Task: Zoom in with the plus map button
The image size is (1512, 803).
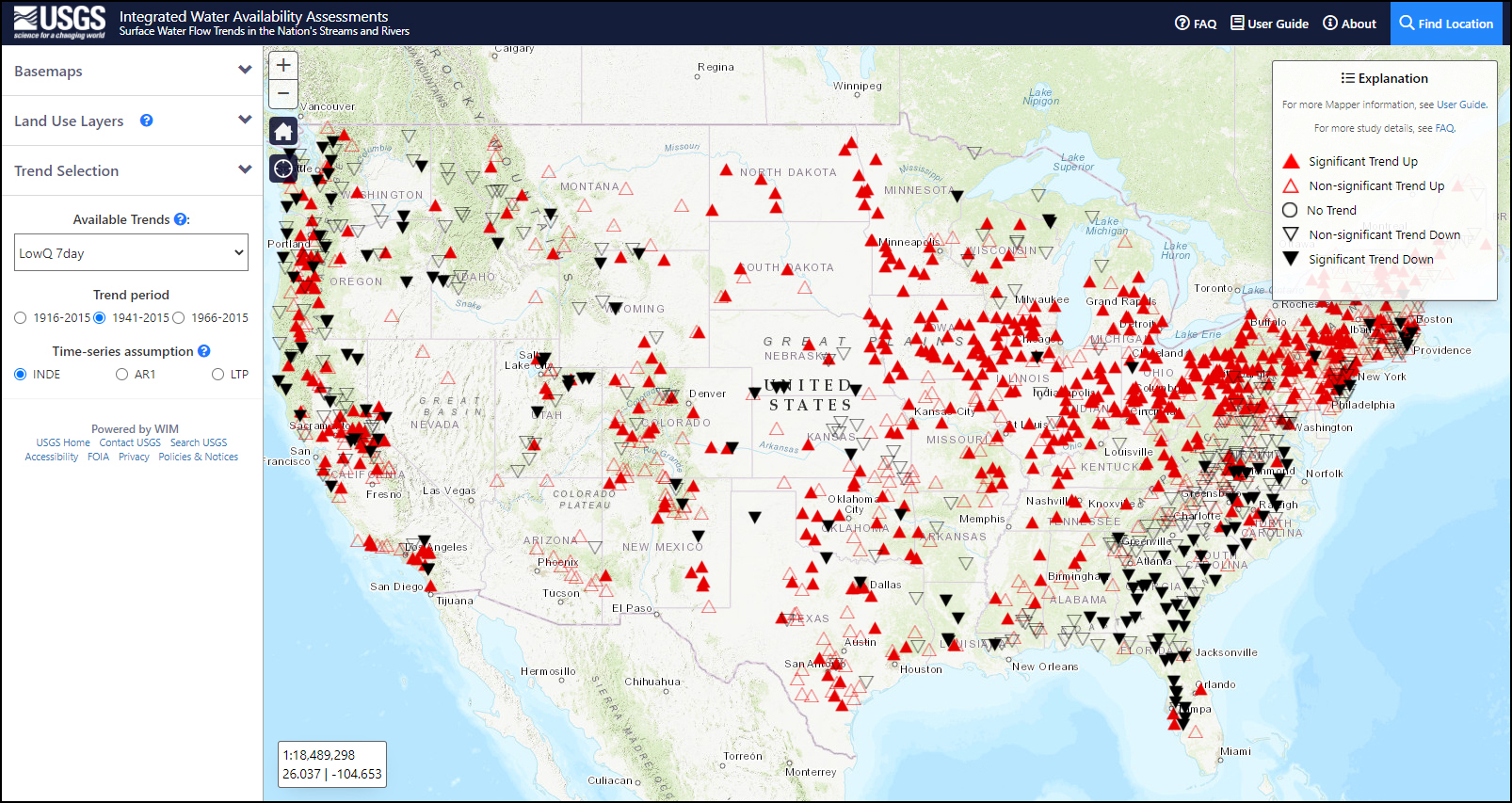Action: (283, 65)
